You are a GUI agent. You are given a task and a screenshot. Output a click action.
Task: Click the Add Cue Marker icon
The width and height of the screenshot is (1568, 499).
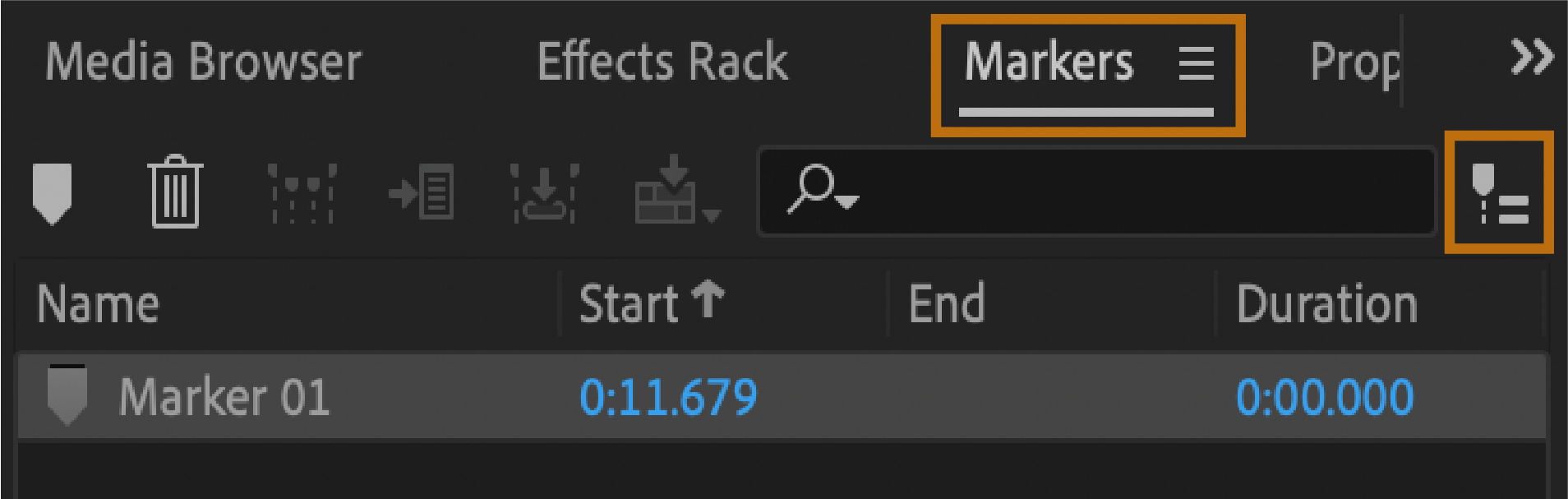pos(52,192)
